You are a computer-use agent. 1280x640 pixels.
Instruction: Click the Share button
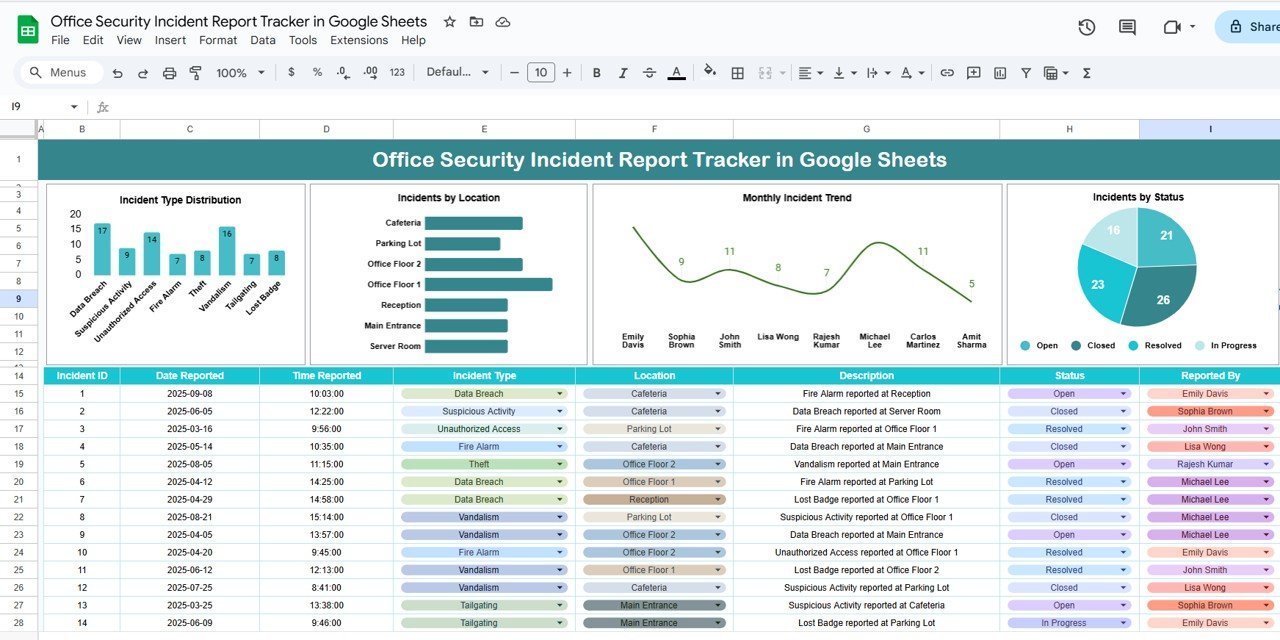click(1251, 27)
